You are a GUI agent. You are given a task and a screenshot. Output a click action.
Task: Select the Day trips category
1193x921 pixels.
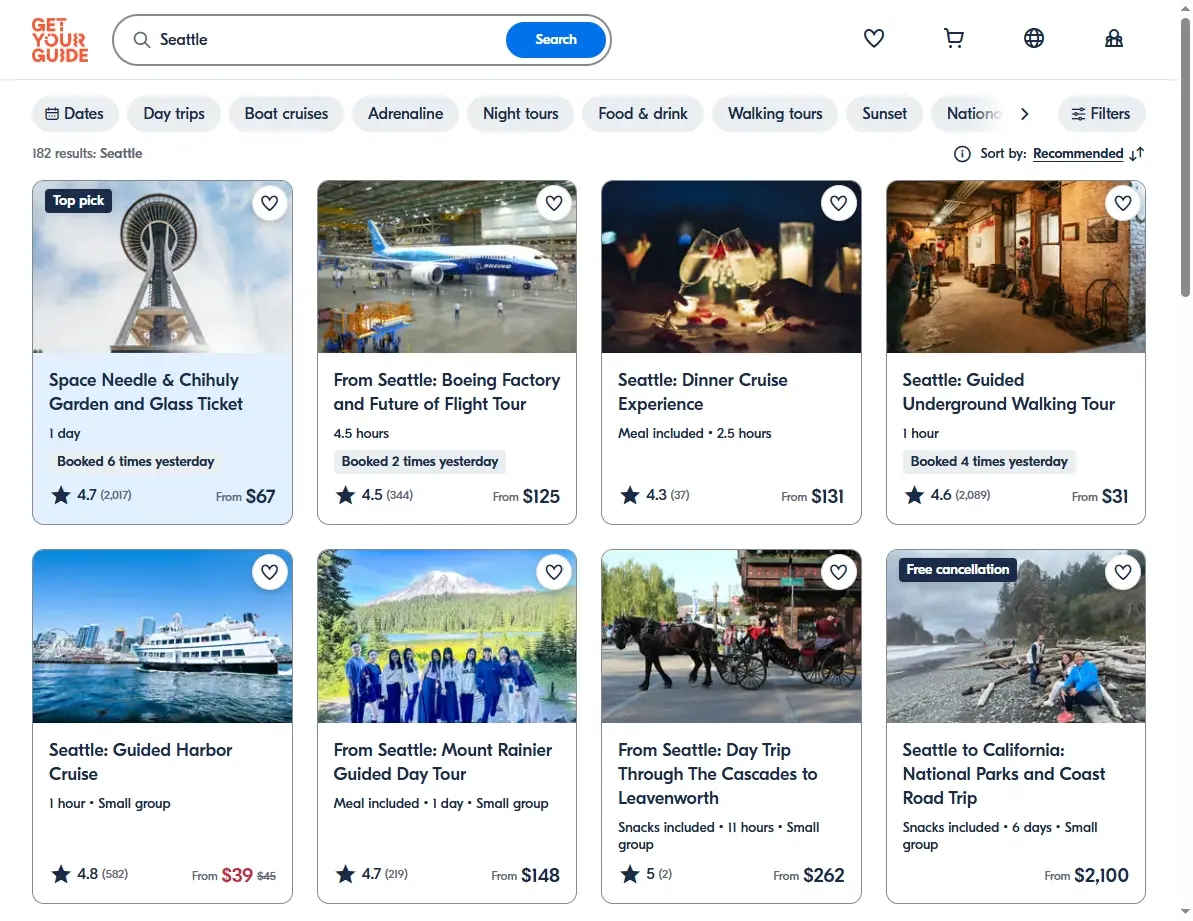pyautogui.click(x=174, y=114)
